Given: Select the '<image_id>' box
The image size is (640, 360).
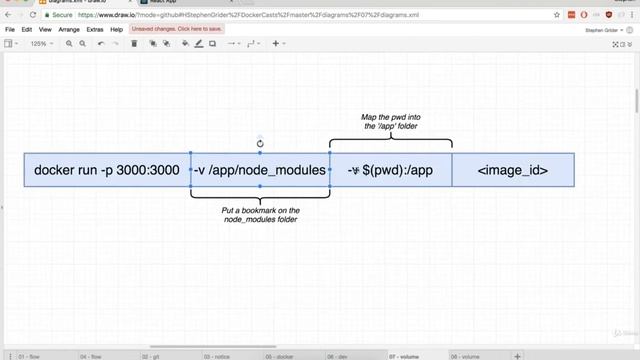Looking at the screenshot, I should pyautogui.click(x=513, y=170).
